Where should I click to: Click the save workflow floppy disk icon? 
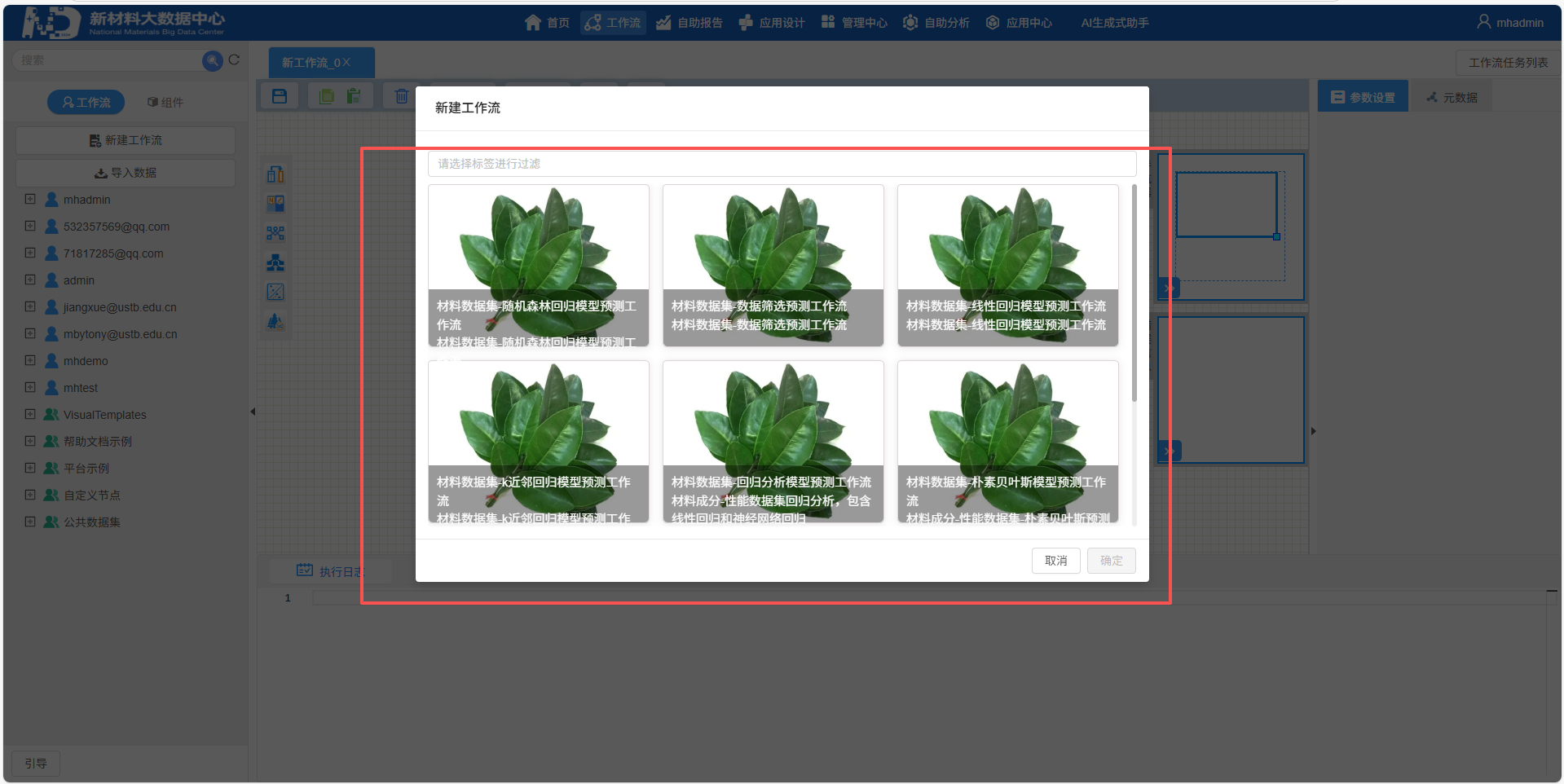[280, 96]
